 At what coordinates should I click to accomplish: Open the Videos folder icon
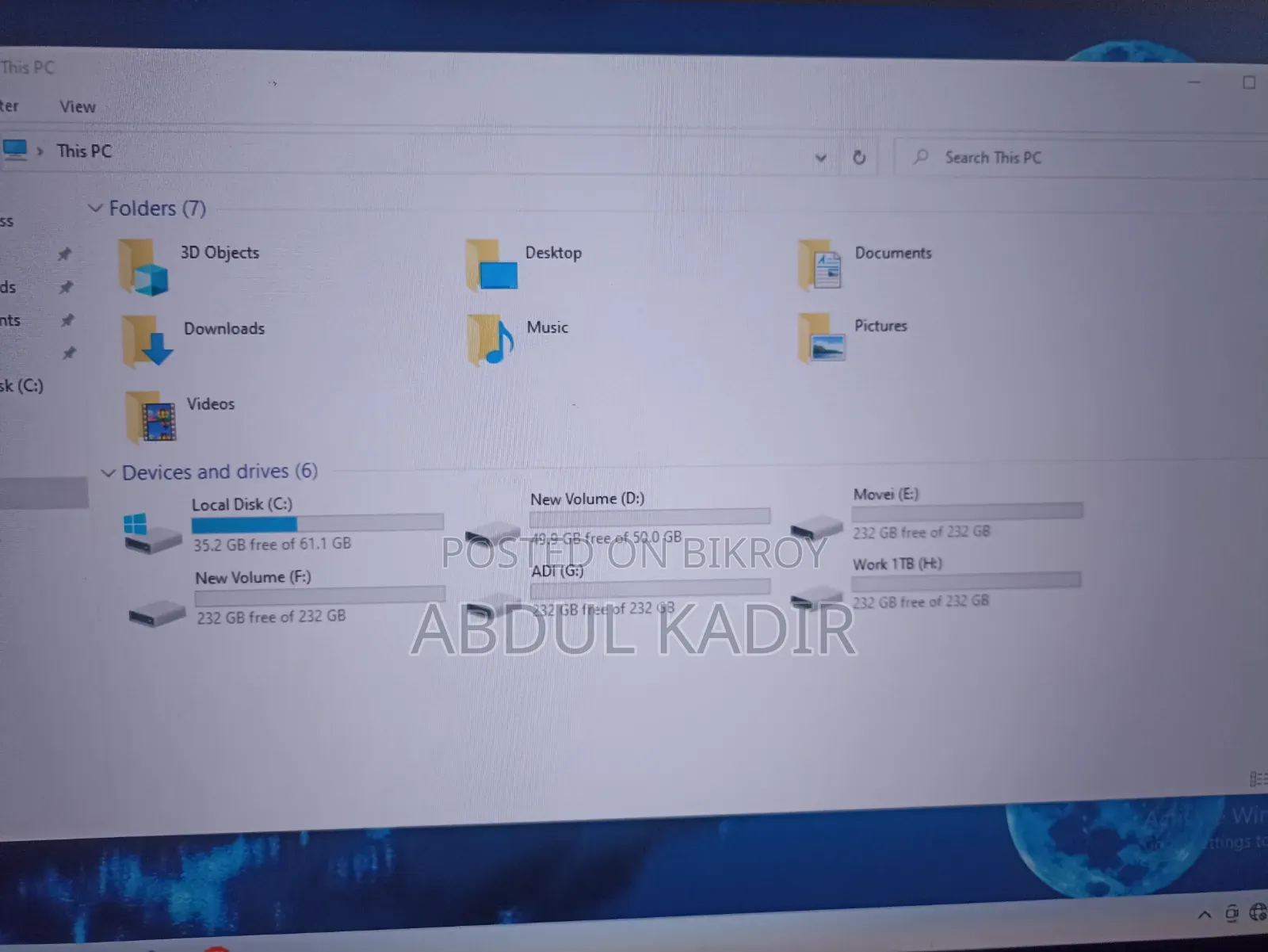click(151, 416)
